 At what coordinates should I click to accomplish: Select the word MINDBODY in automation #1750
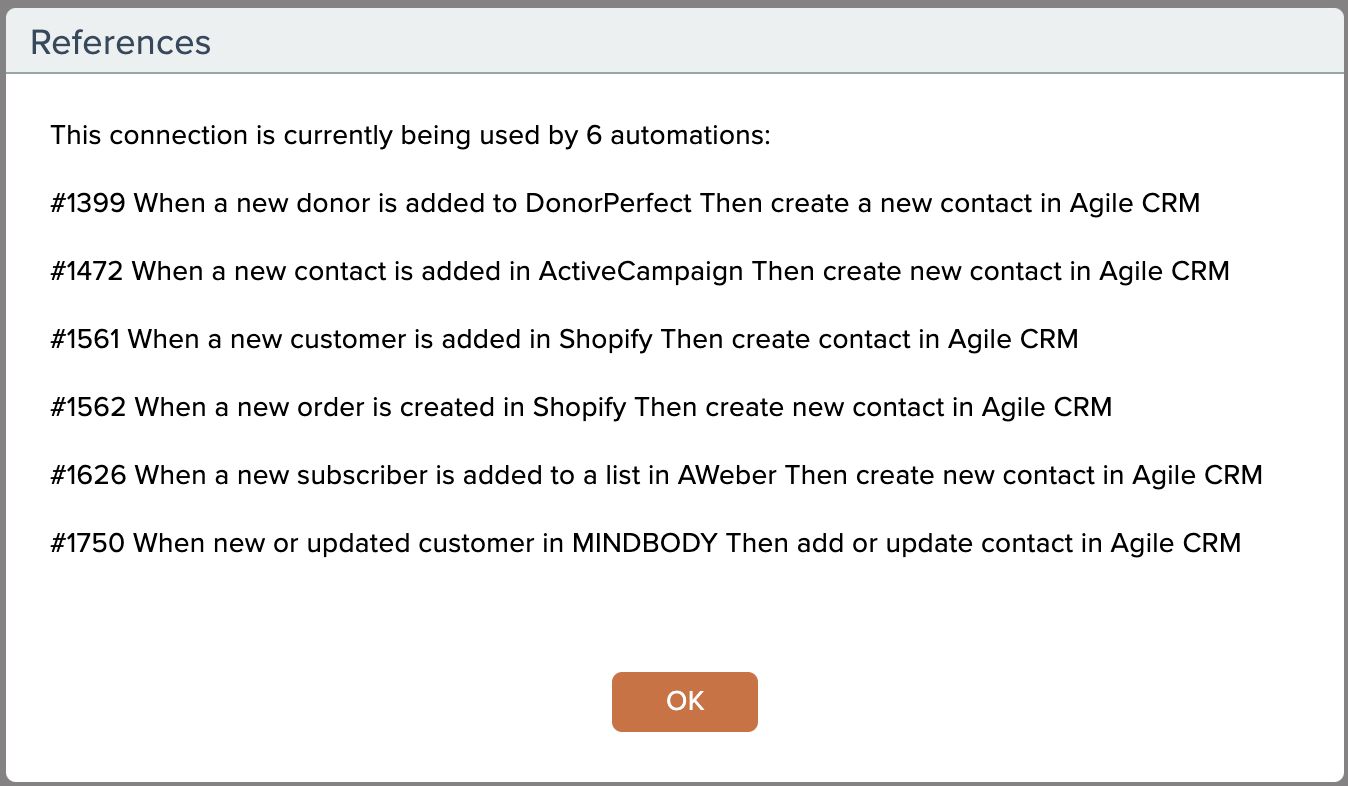tap(645, 543)
